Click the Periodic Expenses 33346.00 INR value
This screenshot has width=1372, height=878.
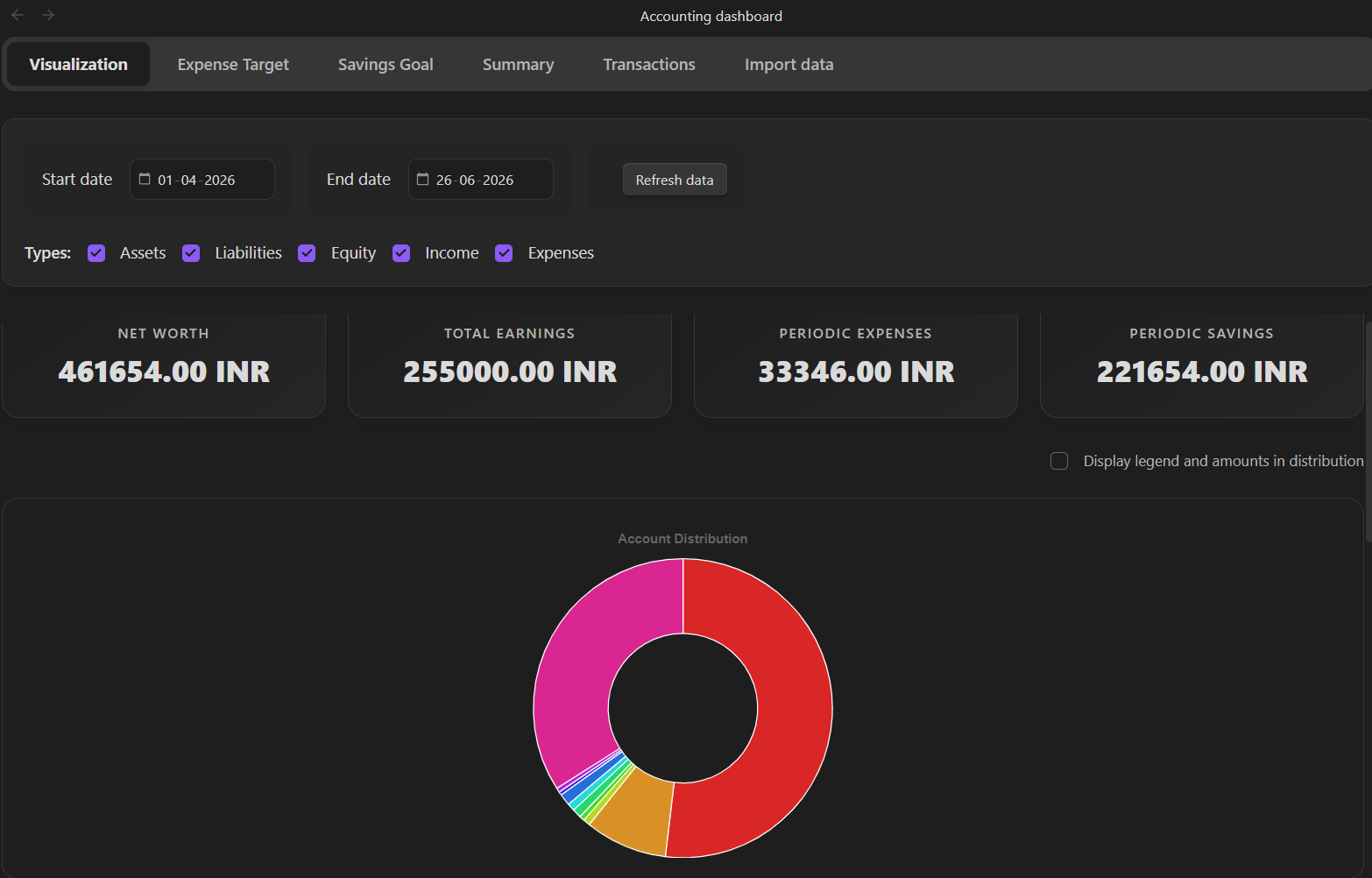pos(856,372)
